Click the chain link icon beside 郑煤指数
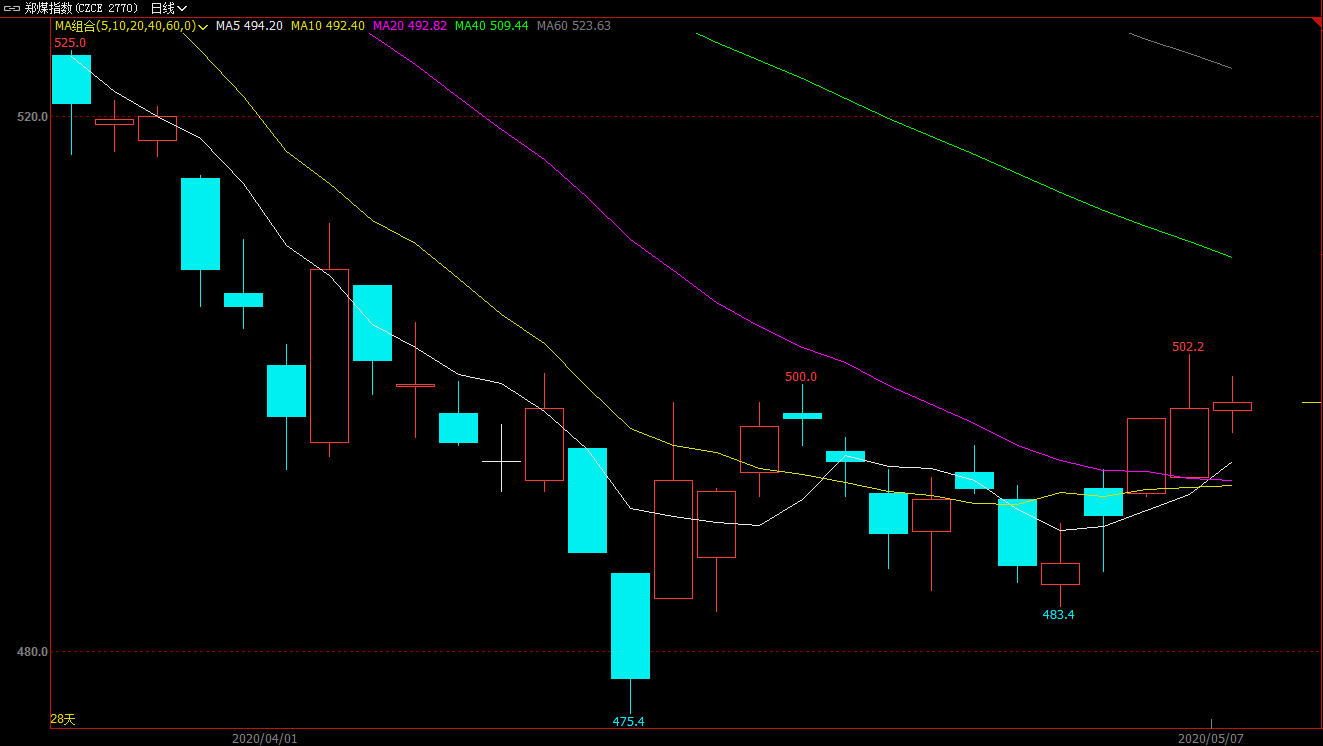This screenshot has width=1323, height=746. 12,8
